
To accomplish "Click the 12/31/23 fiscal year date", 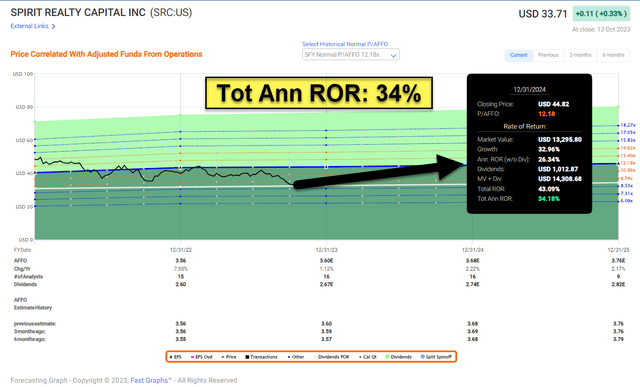I will (327, 249).
